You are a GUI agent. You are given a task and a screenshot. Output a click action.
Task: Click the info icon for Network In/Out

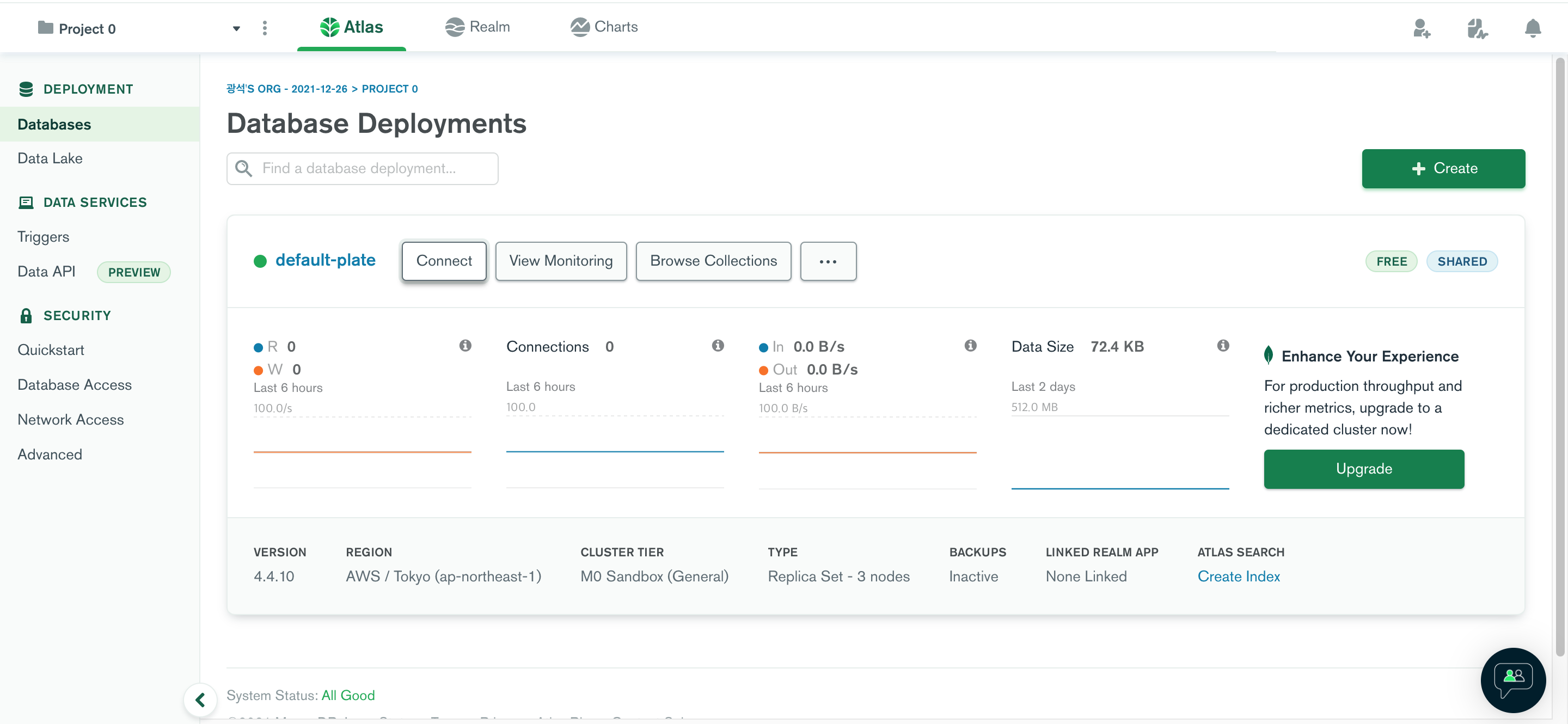(x=971, y=346)
